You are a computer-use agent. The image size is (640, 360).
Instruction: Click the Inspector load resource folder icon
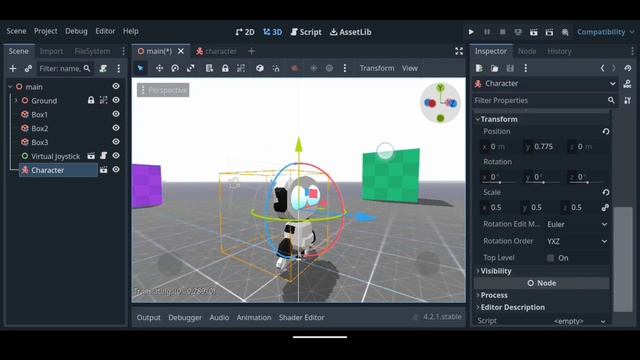click(x=494, y=68)
